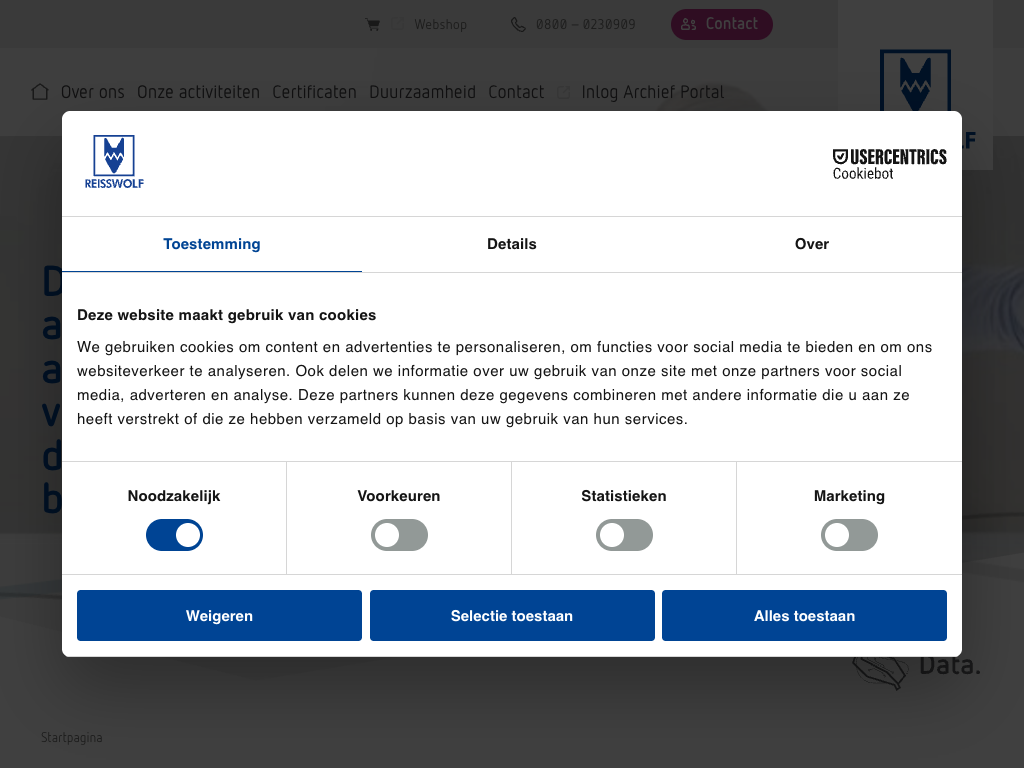The width and height of the screenshot is (1024, 768).
Task: Click the external link icon before Inlog Archief
Action: click(564, 92)
